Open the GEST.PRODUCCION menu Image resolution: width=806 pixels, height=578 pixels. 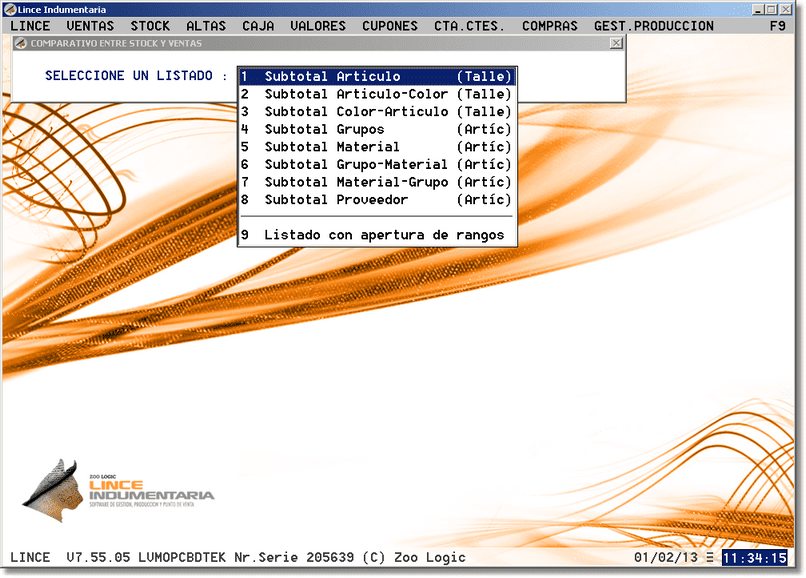coord(653,26)
